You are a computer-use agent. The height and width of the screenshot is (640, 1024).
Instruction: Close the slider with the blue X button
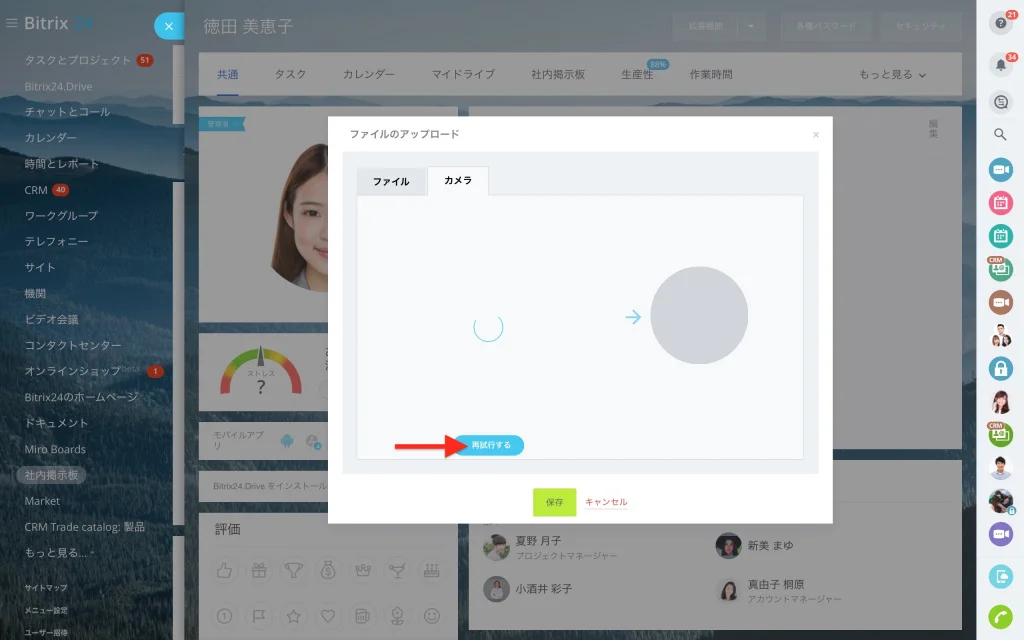[x=168, y=26]
